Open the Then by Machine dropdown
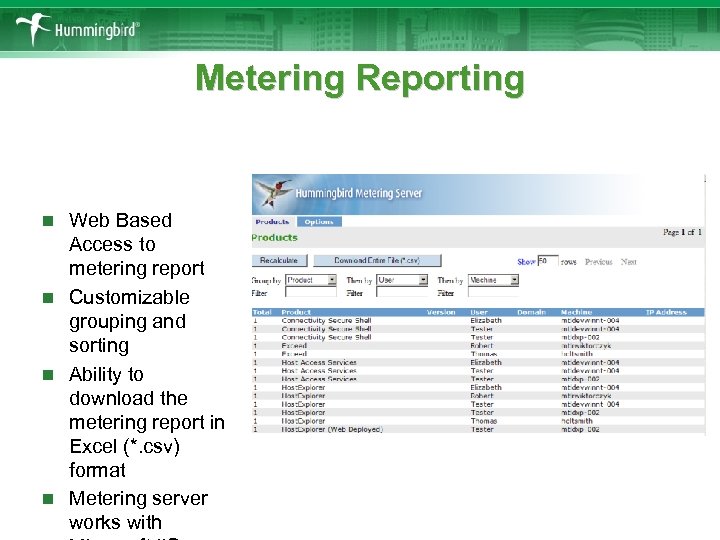Screen dimensions: 720x540 click(494, 280)
